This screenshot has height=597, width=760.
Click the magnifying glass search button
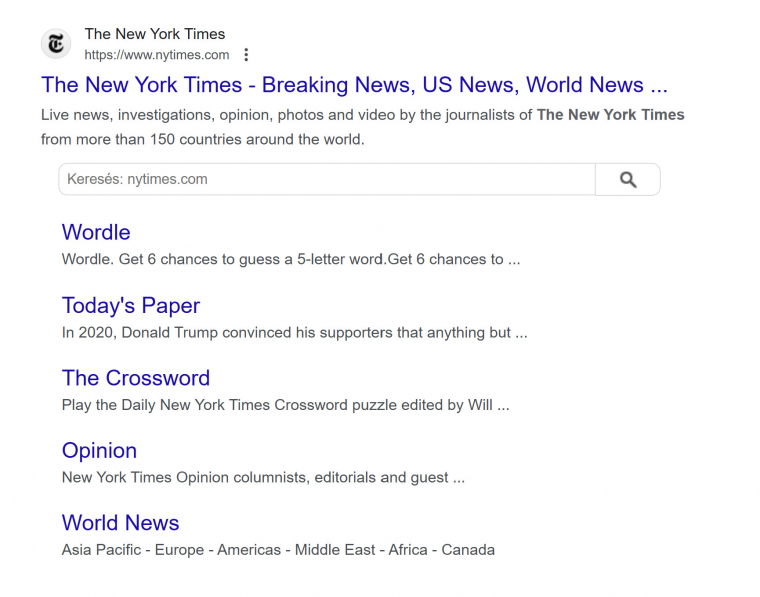tap(628, 179)
